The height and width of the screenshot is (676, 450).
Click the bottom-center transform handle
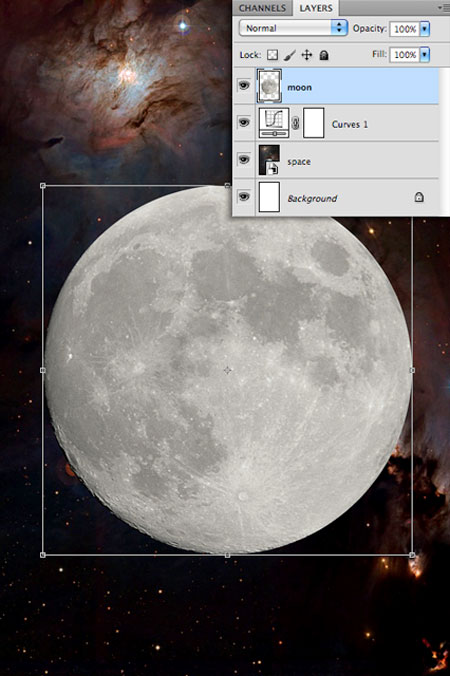tap(228, 555)
